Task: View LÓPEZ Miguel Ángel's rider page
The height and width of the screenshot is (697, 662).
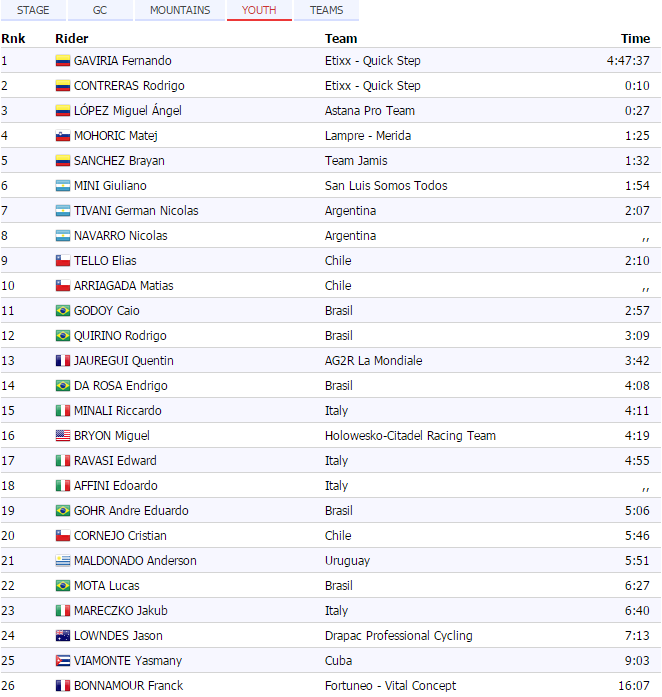Action: (x=128, y=111)
